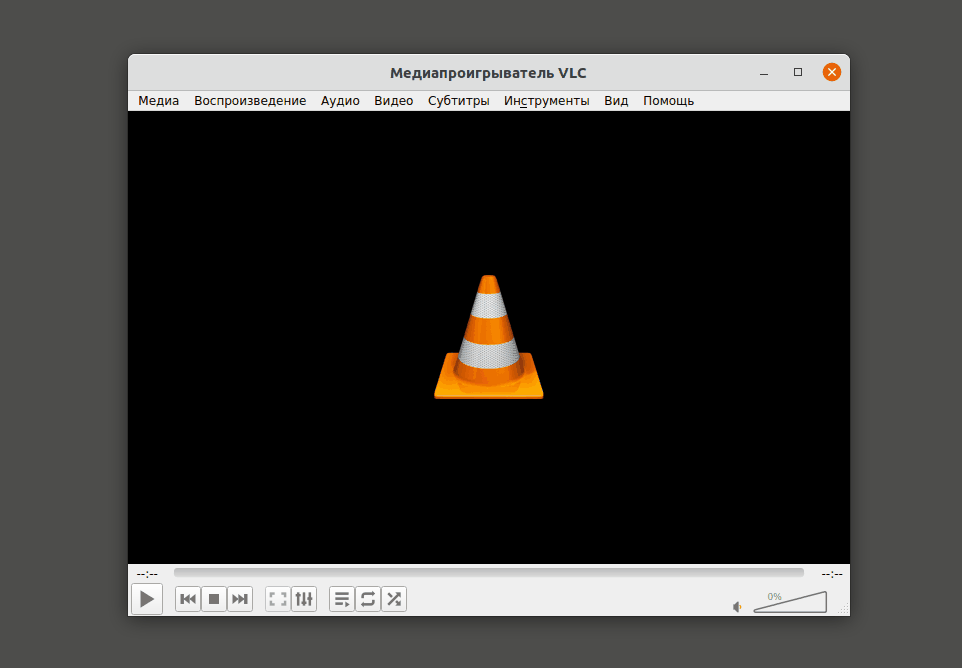This screenshot has width=962, height=668.
Task: Maximize the VLC window
Action: (x=798, y=72)
